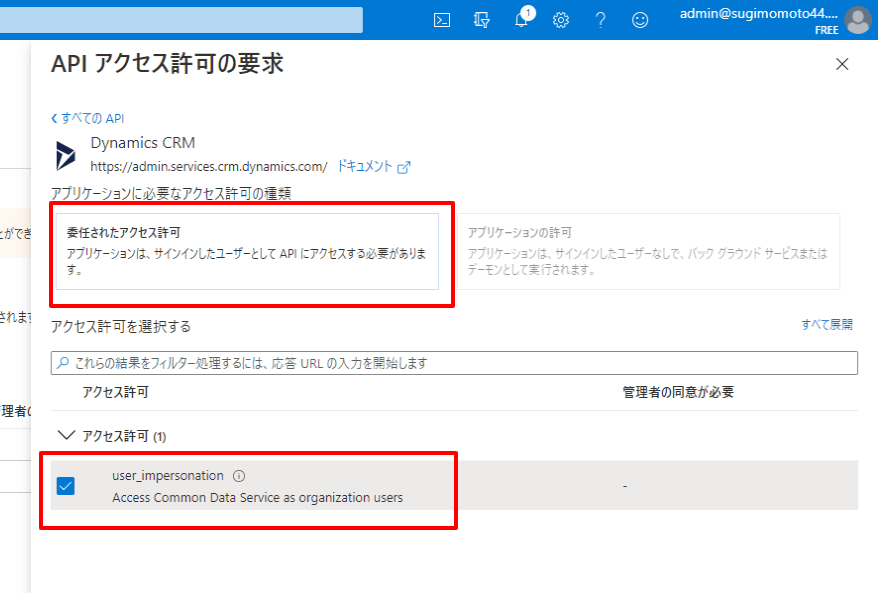Focus the permissions filter search box
The image size is (878, 593).
pyautogui.click(x=454, y=363)
